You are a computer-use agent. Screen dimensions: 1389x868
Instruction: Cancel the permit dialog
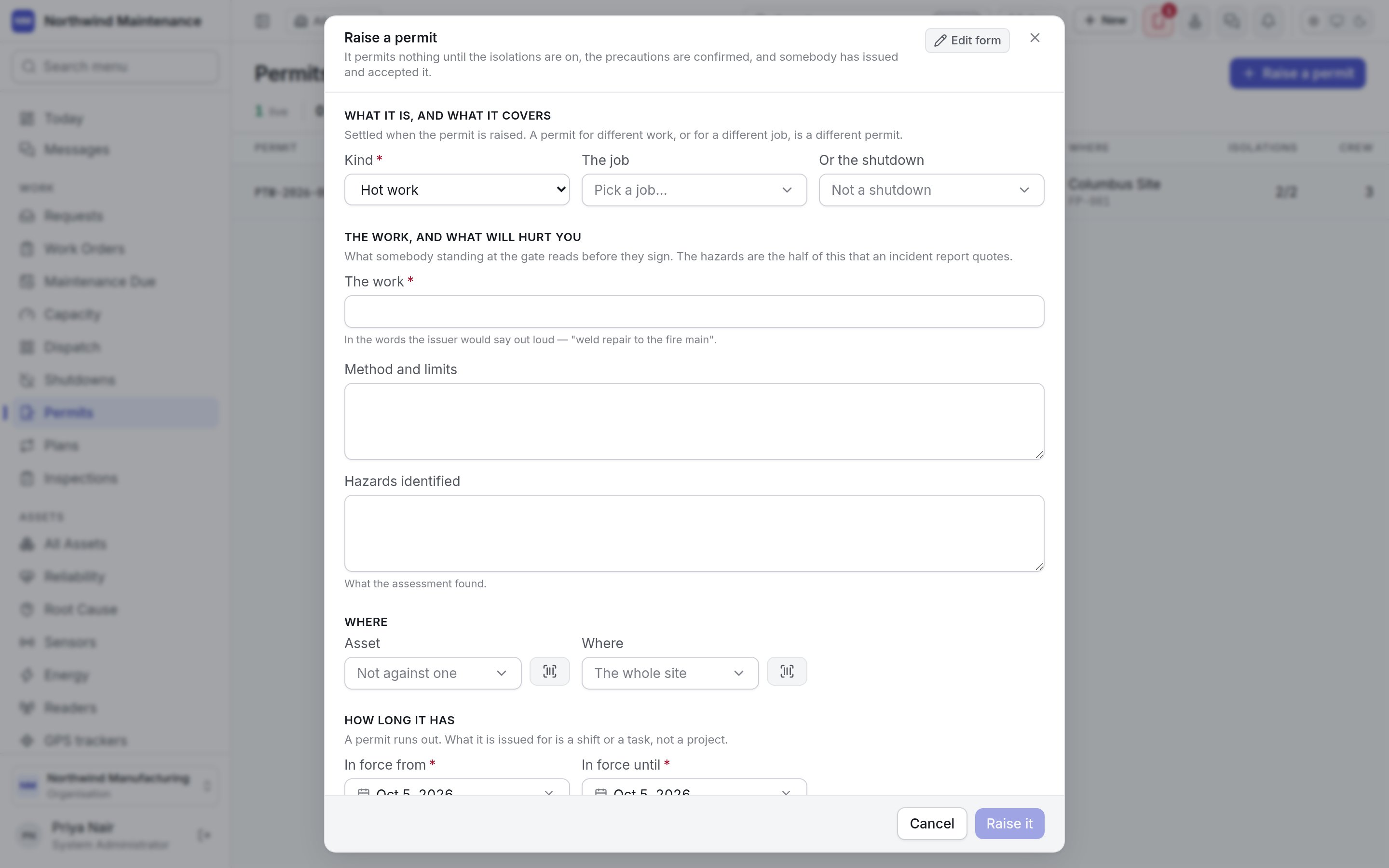[932, 823]
